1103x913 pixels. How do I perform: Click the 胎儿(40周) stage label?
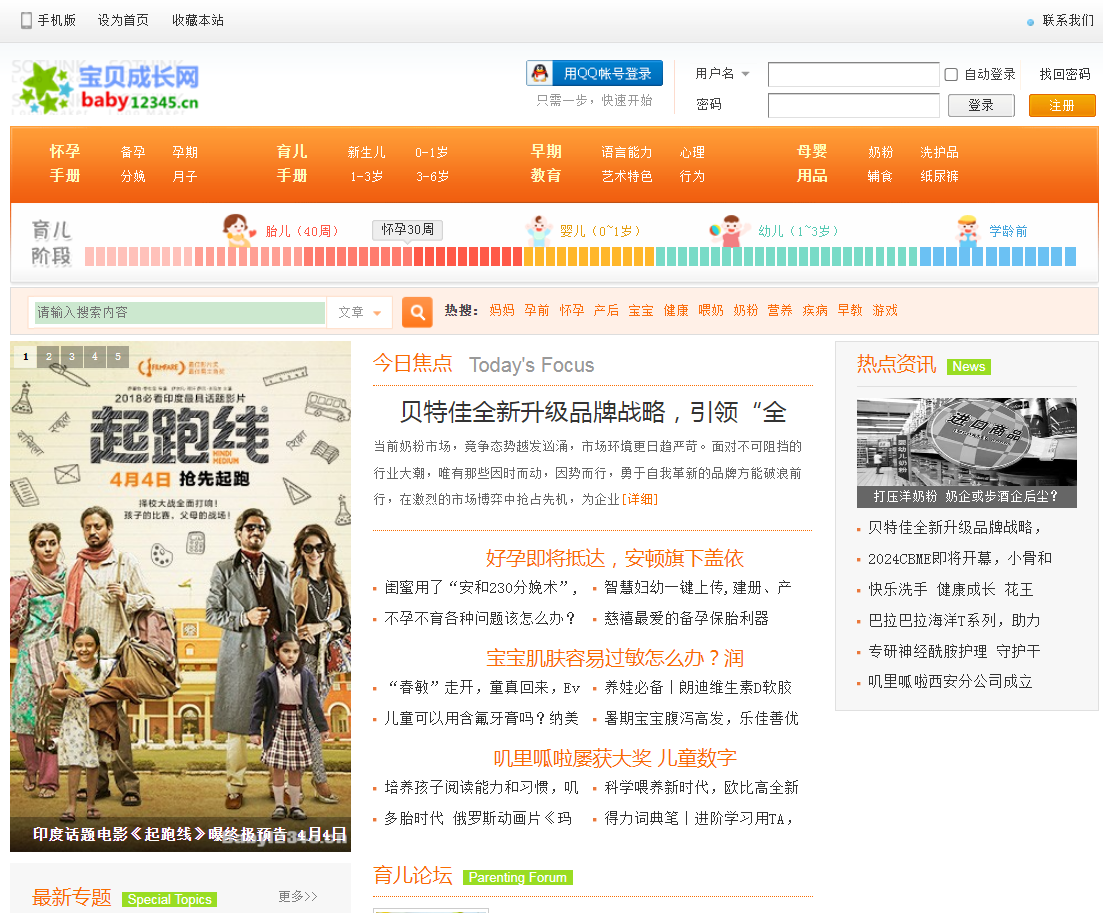[302, 231]
